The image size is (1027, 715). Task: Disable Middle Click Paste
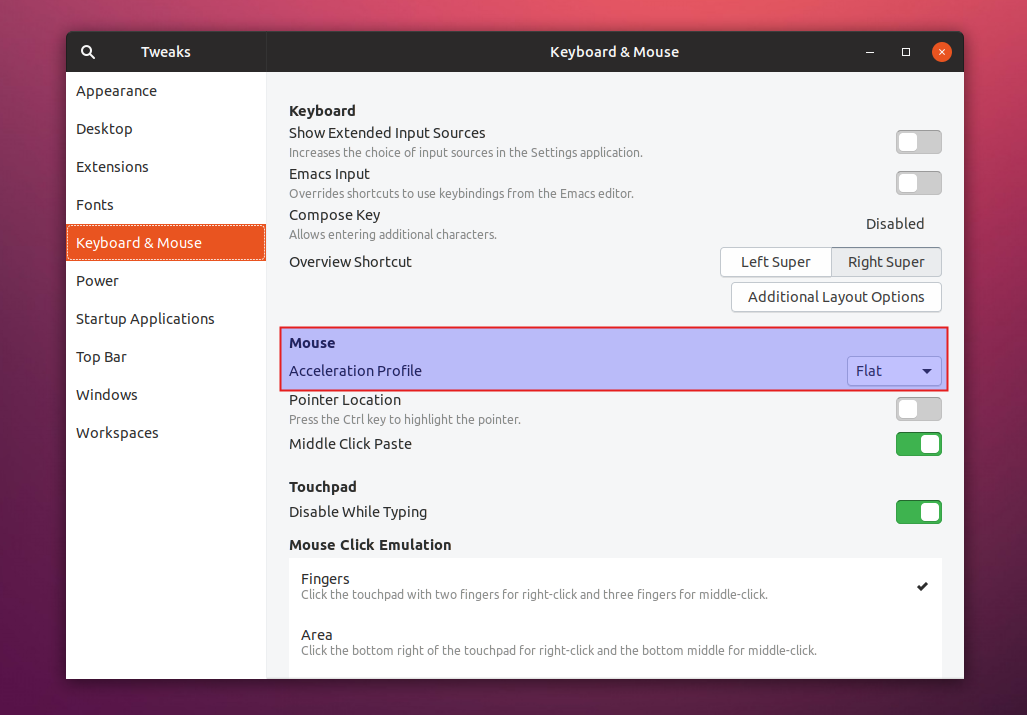[x=918, y=444]
